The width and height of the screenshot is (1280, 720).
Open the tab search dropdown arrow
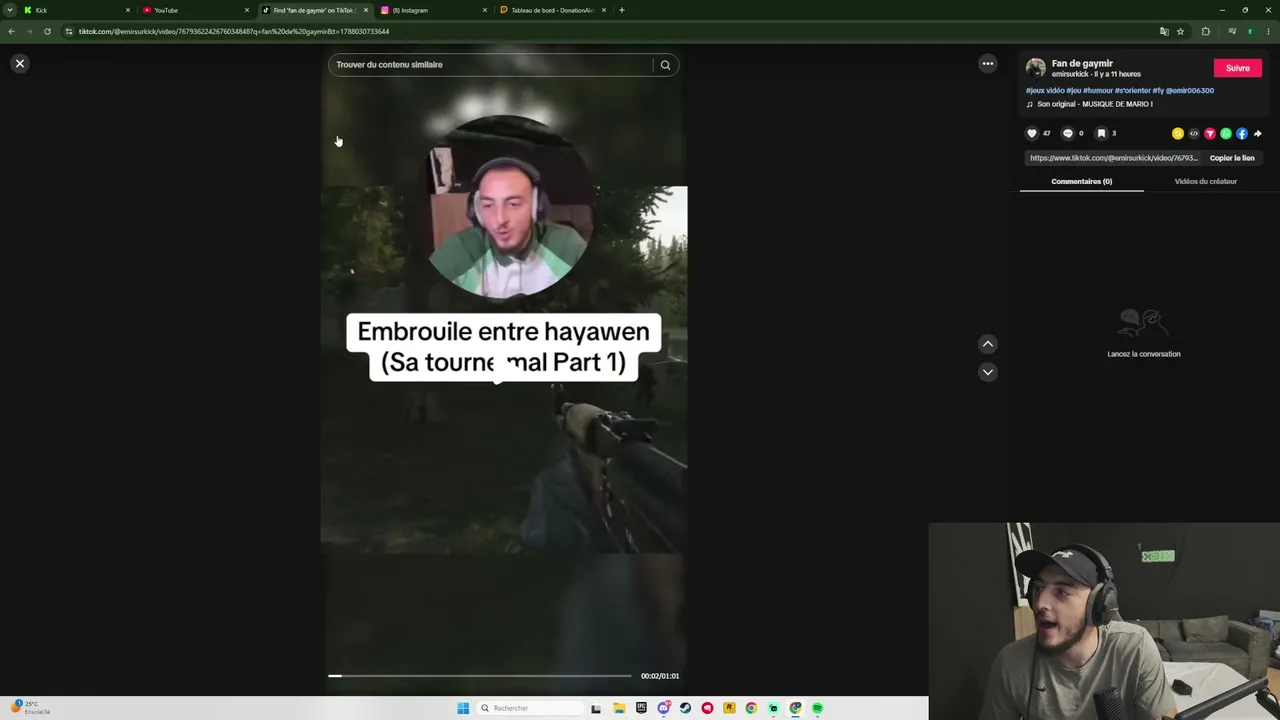click(10, 10)
